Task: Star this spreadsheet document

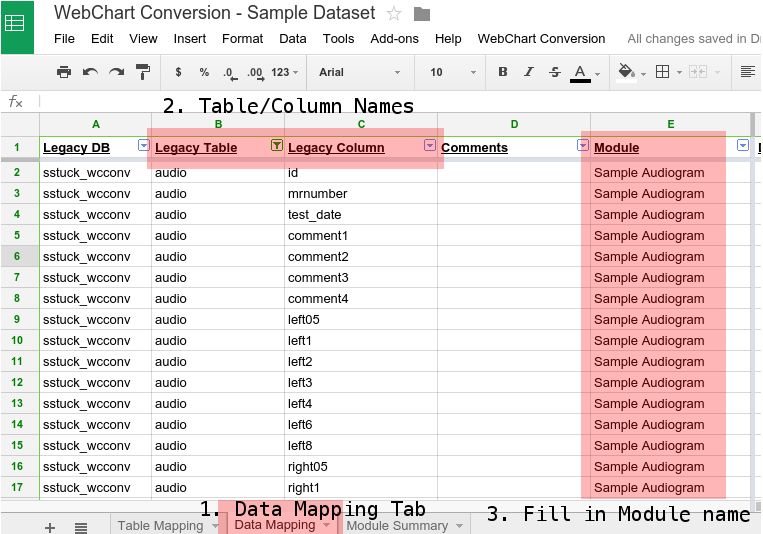Action: 394,14
